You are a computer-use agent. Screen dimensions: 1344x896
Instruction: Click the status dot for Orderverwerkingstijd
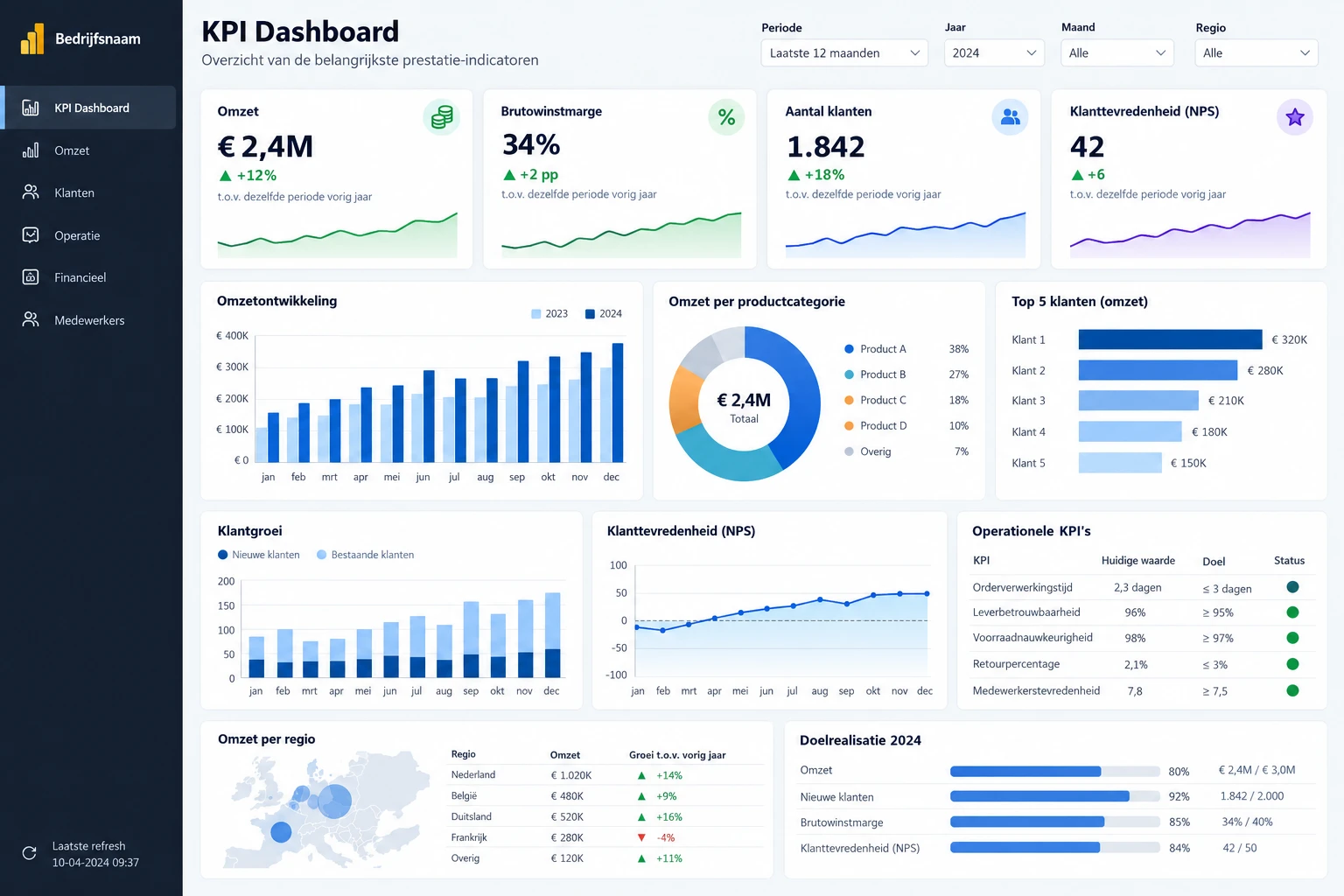(1292, 587)
